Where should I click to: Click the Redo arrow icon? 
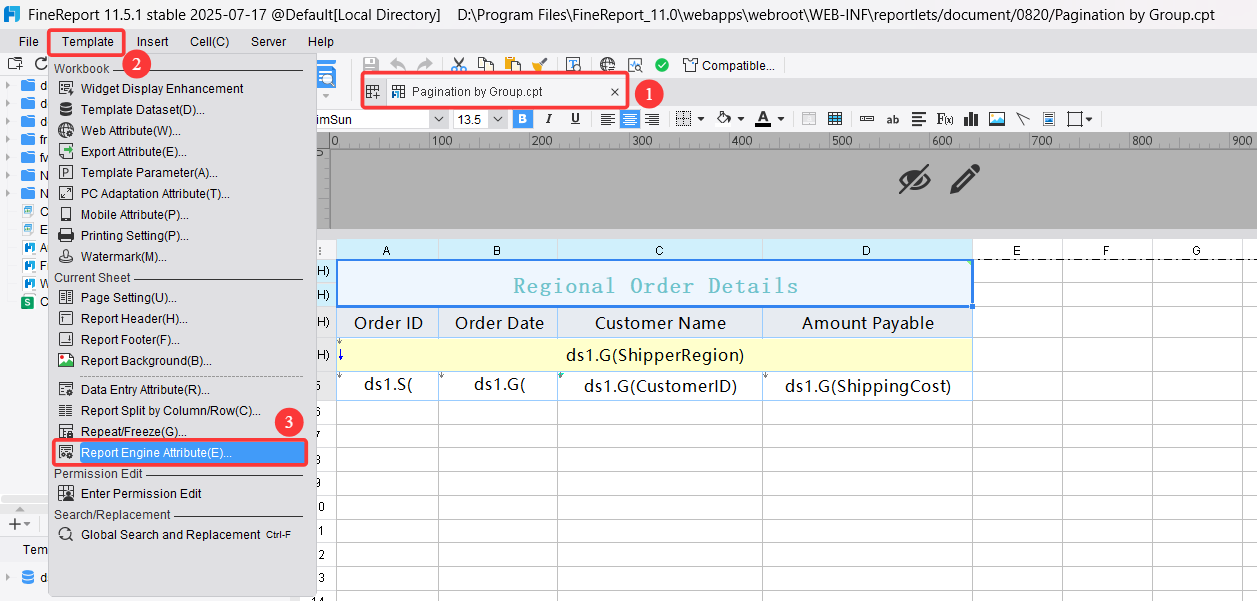(424, 65)
